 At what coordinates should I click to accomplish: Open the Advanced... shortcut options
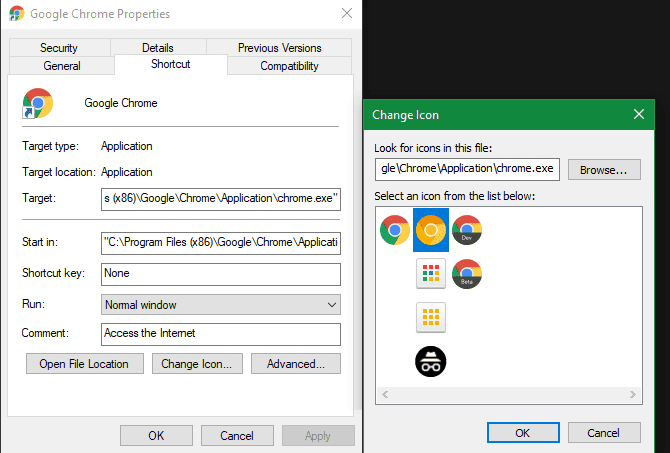[296, 364]
